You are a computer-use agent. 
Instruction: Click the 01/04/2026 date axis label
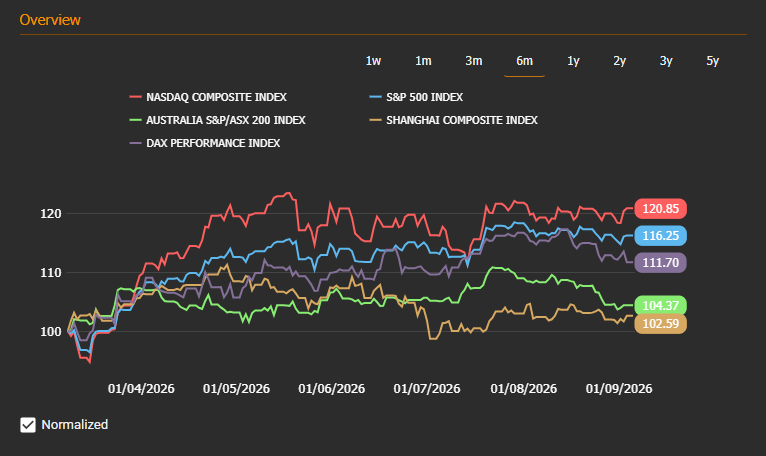141,389
